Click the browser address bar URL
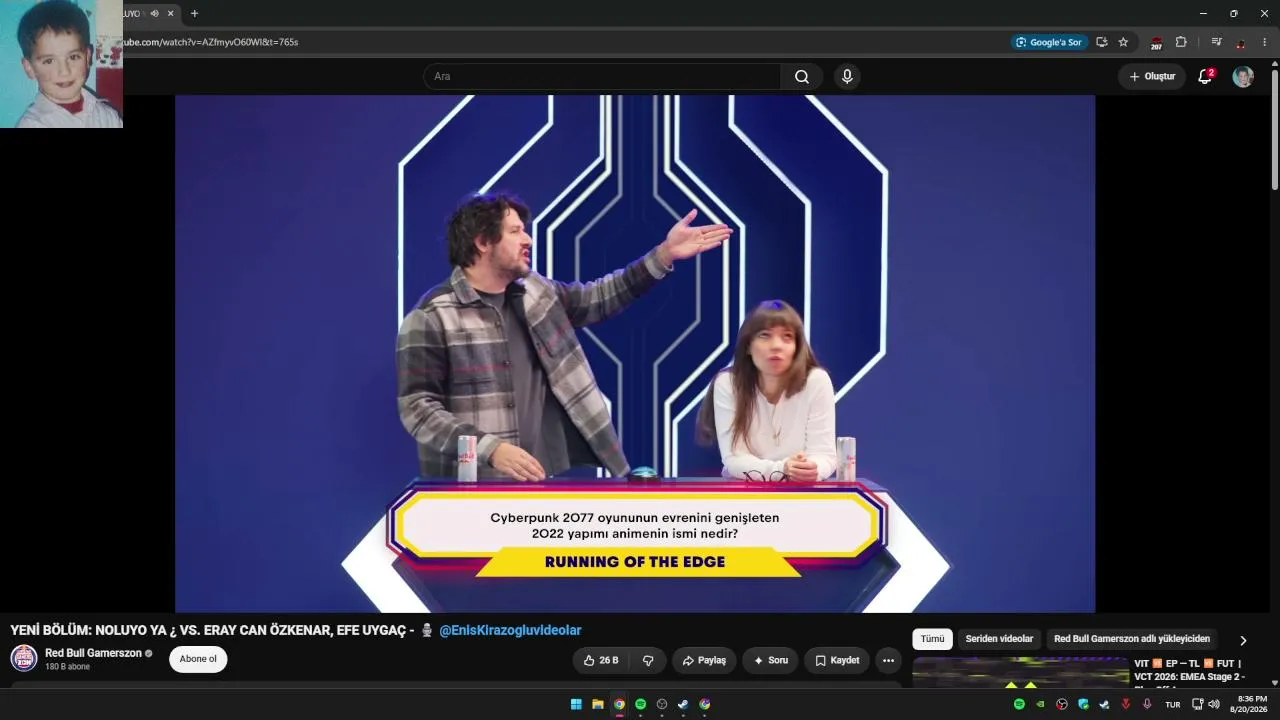The width and height of the screenshot is (1280, 720). tap(210, 42)
